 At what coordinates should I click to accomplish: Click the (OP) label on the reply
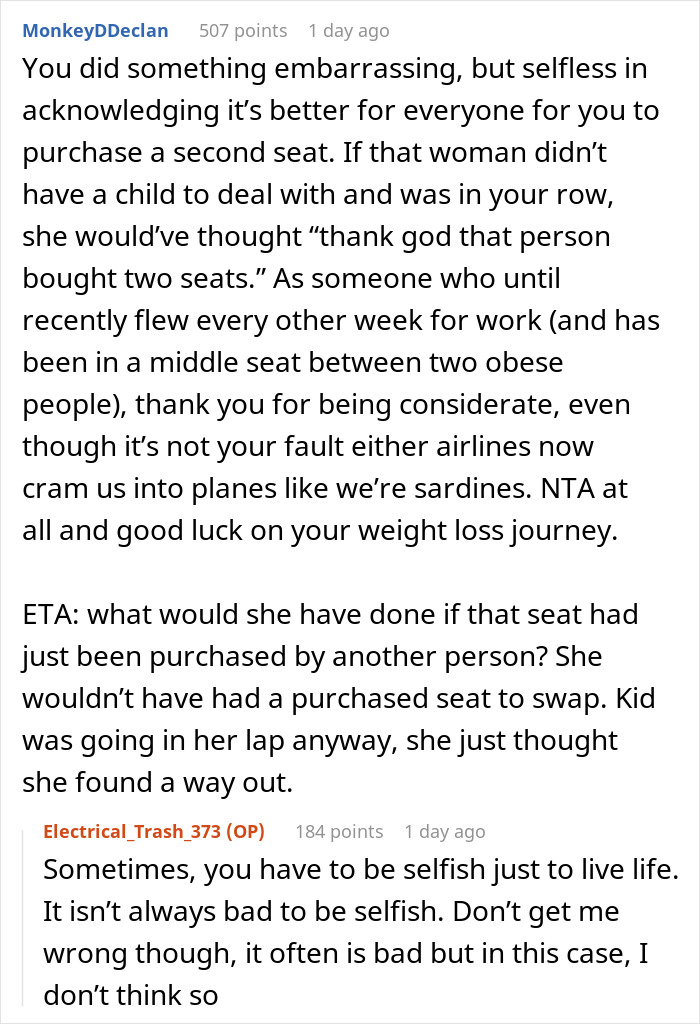251,831
